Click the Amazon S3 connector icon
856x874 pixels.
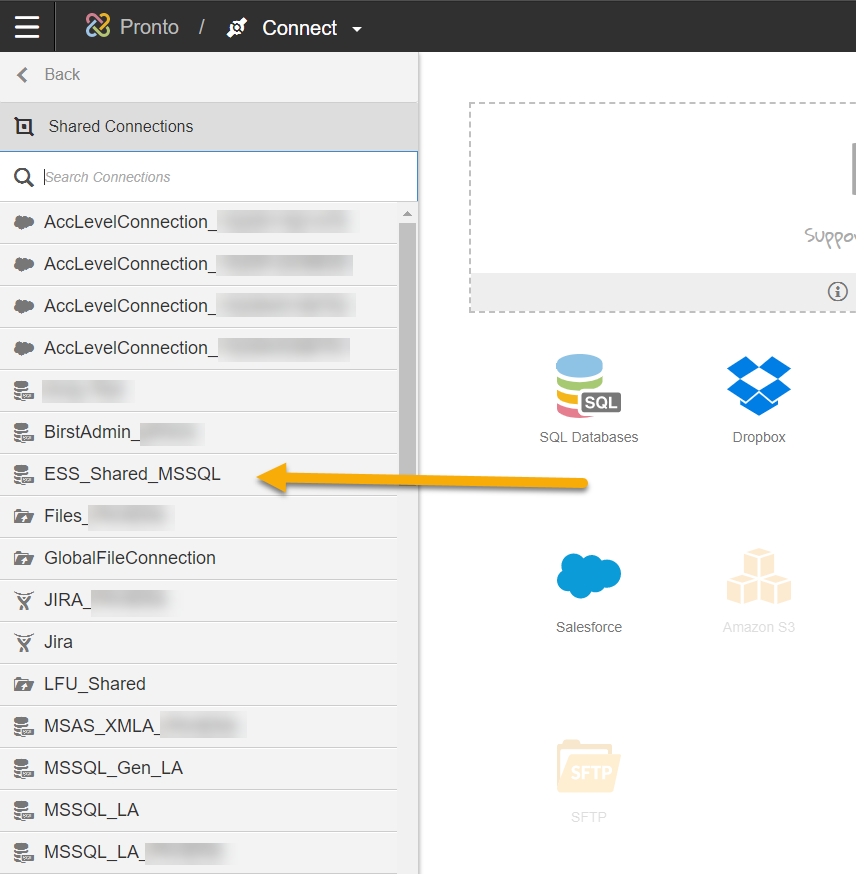tap(758, 576)
